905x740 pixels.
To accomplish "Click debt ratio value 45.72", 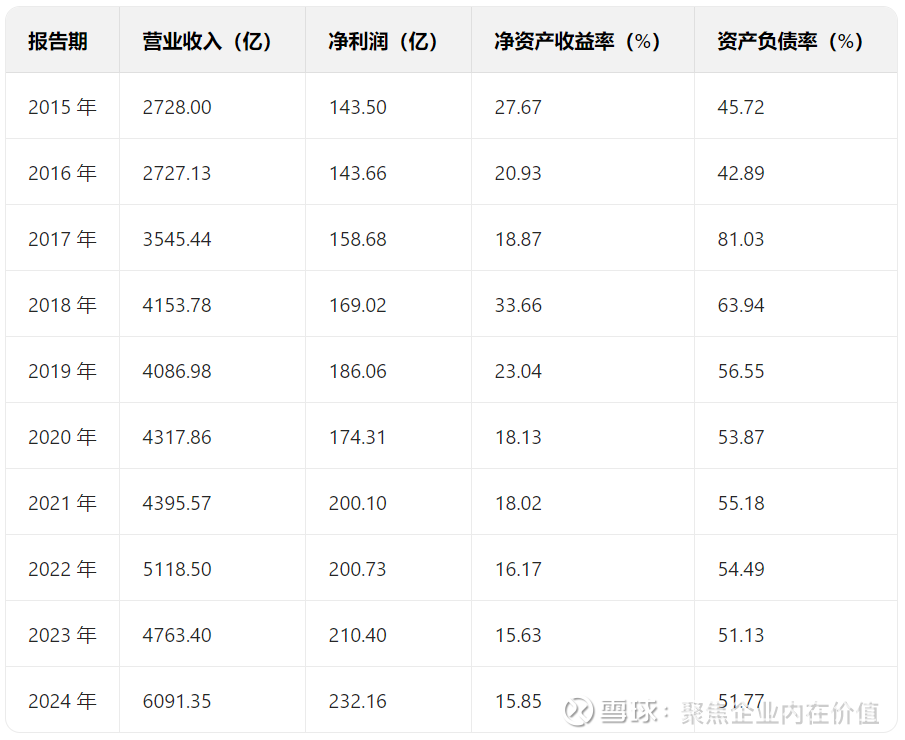I will coord(741,107).
